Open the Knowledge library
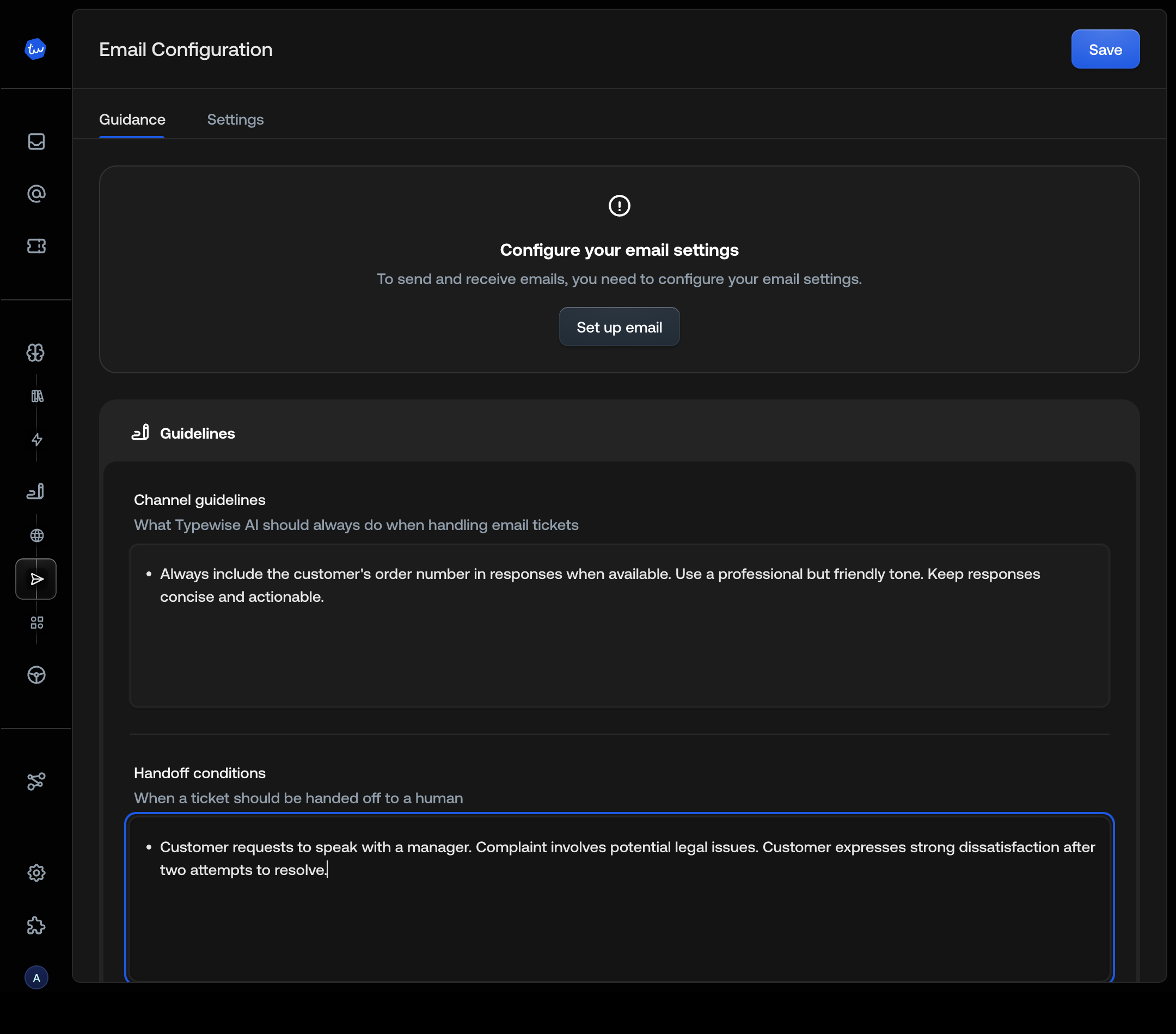 [x=36, y=397]
